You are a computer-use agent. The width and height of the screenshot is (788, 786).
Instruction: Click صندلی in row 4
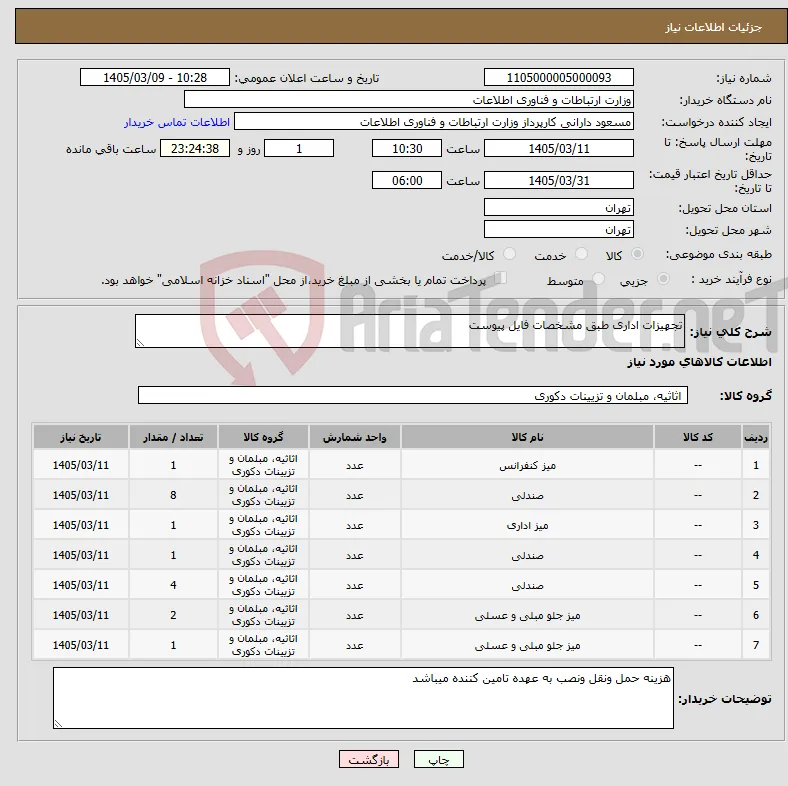click(x=527, y=556)
